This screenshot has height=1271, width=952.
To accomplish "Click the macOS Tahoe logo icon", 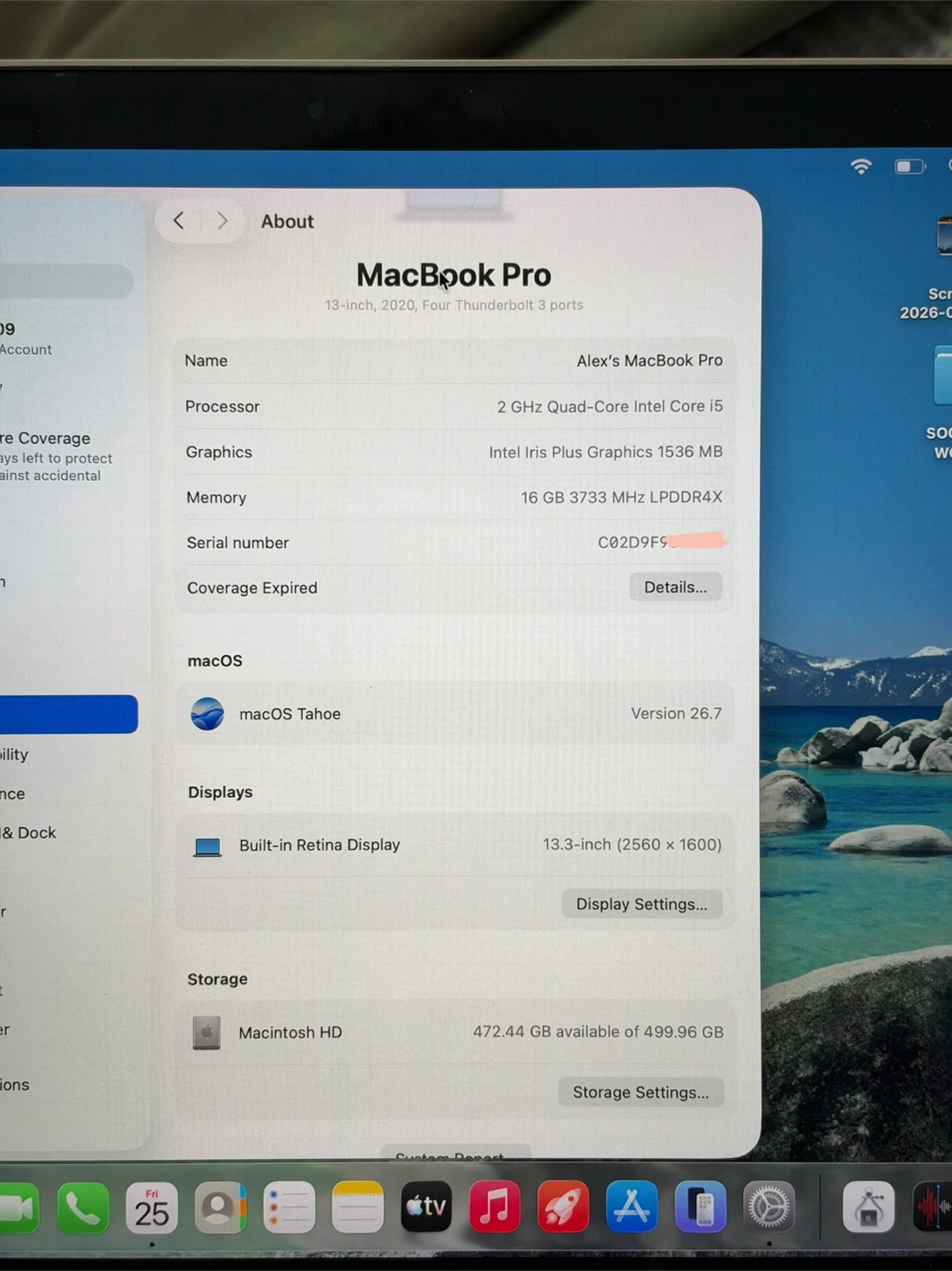I will 207,713.
